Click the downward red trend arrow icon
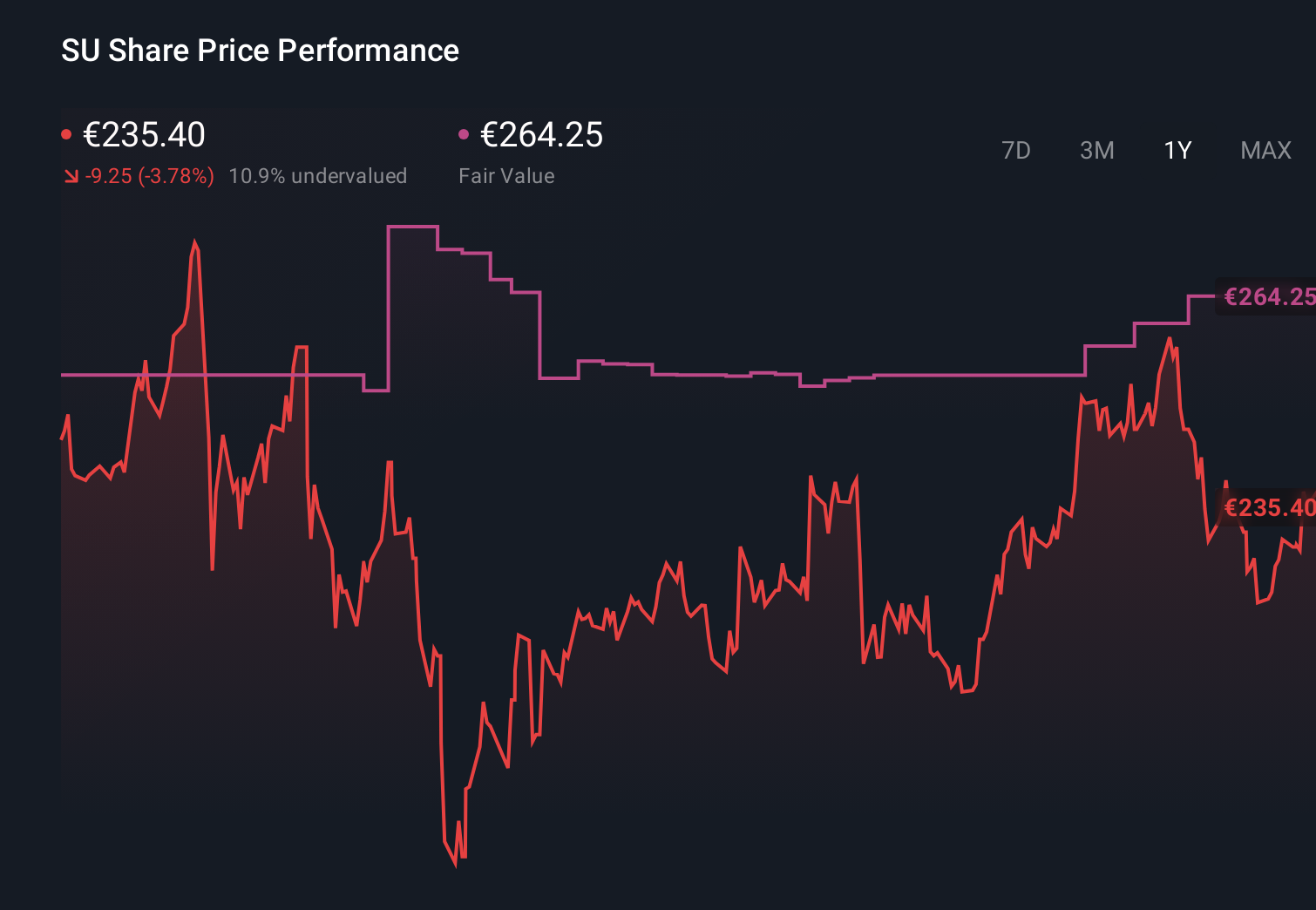This screenshot has height=910, width=1316. 71,175
